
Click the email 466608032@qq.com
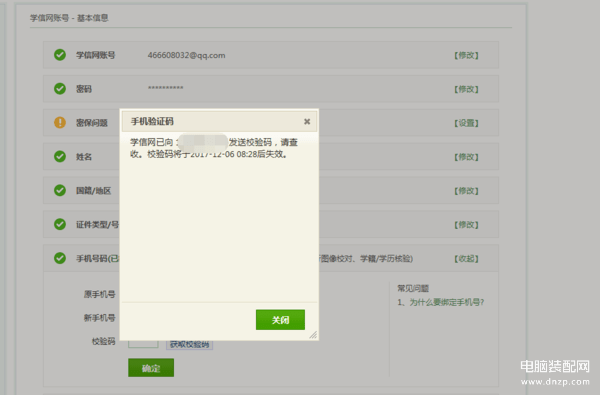186,55
